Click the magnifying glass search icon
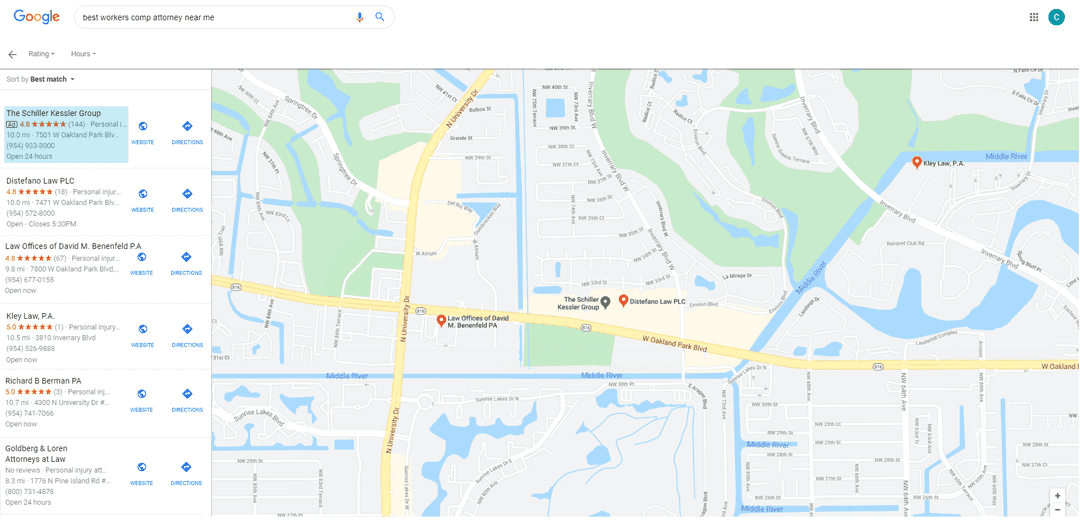The width and height of the screenshot is (1080, 529). click(380, 17)
